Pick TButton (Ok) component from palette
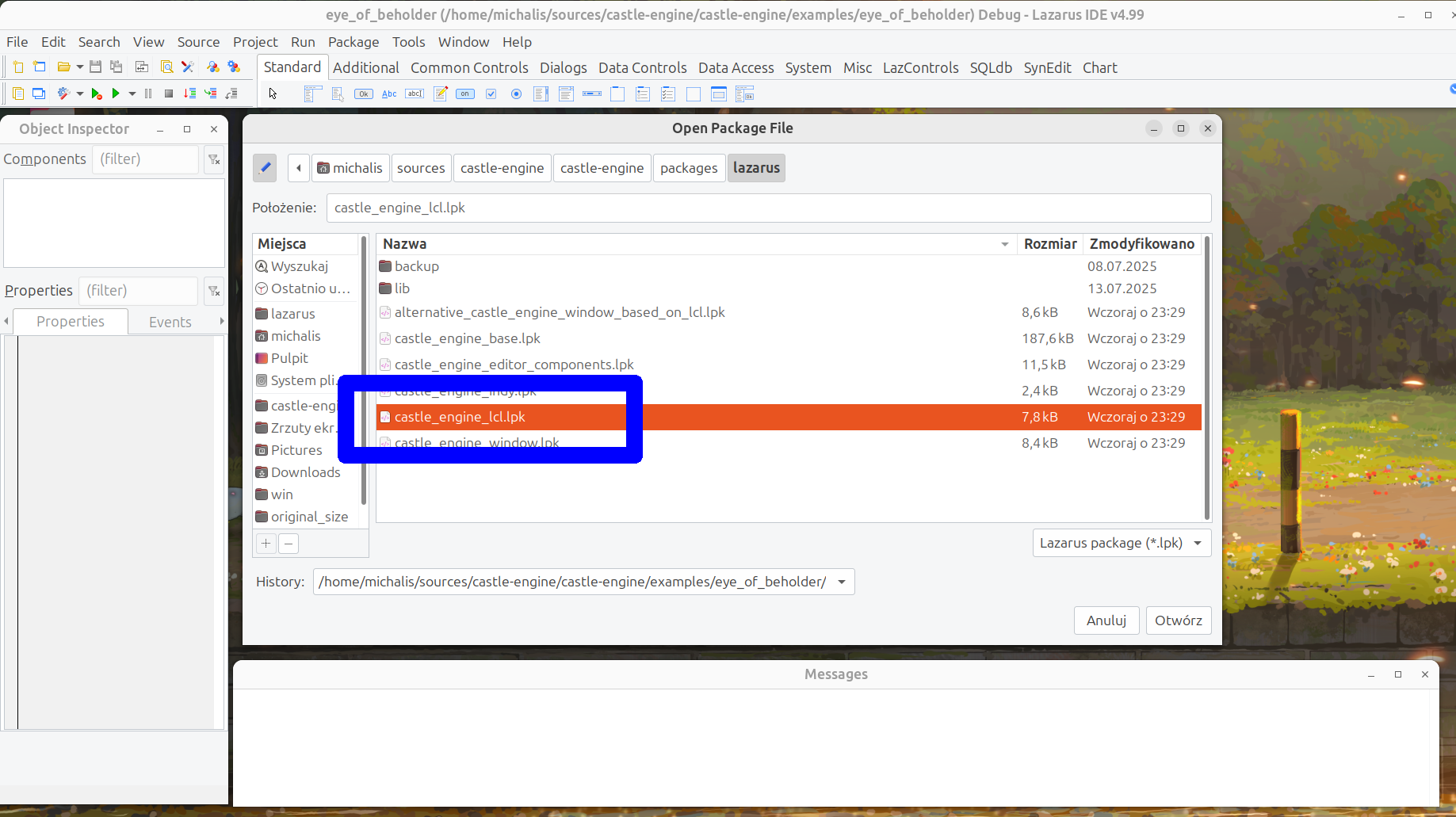Viewport: 1456px width, 817px height. pos(364,94)
